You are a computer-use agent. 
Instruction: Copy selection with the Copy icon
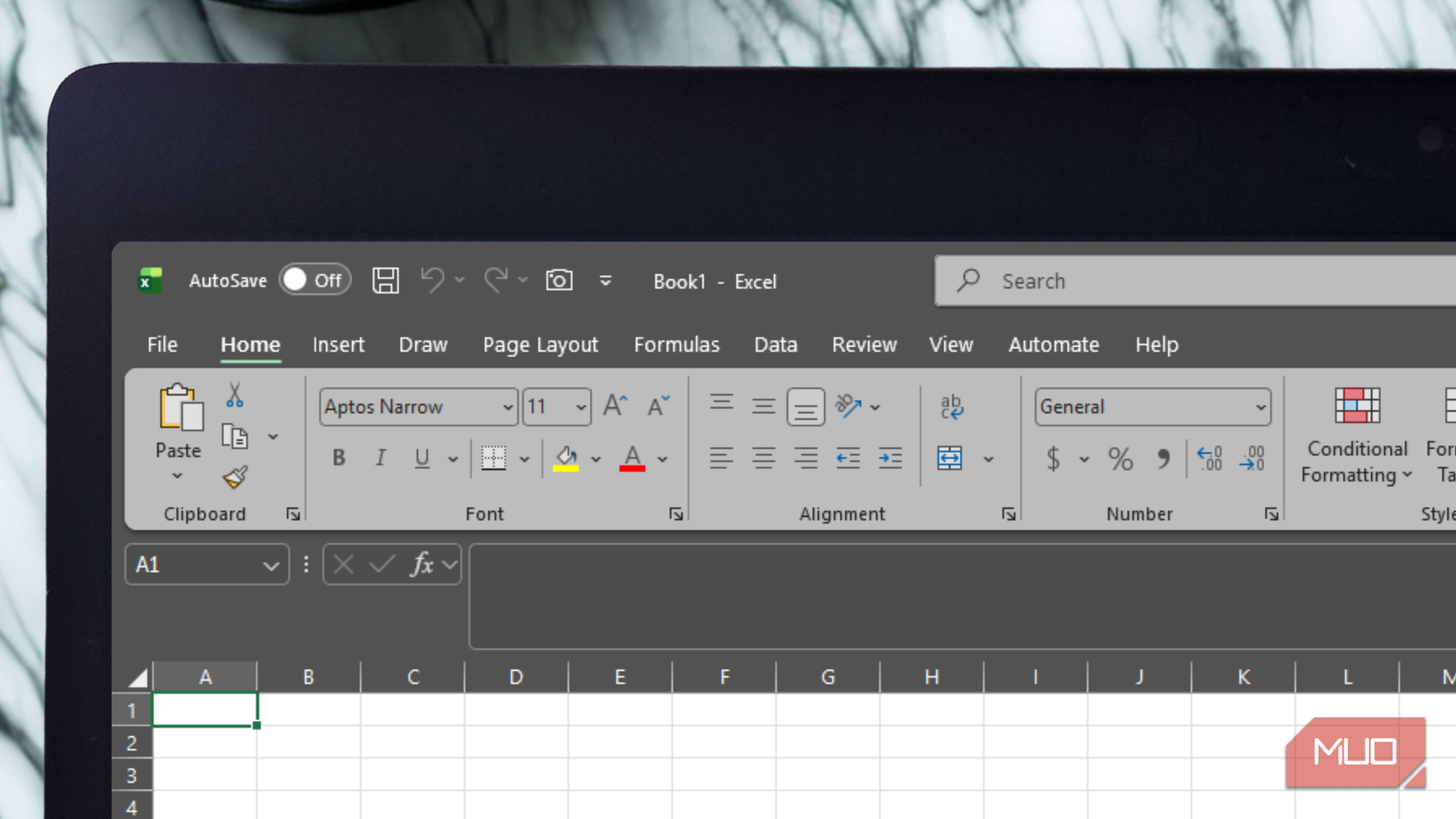(x=235, y=437)
